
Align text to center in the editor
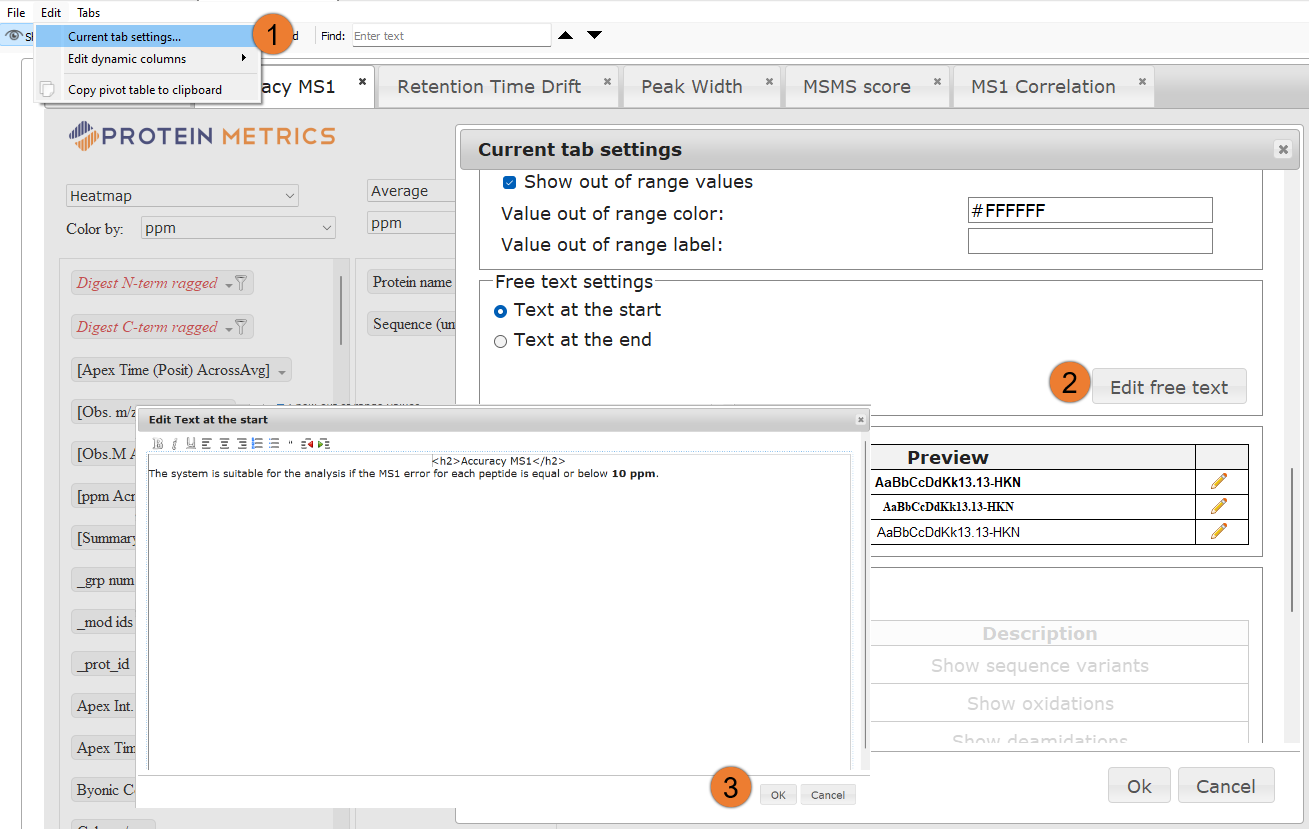[224, 443]
